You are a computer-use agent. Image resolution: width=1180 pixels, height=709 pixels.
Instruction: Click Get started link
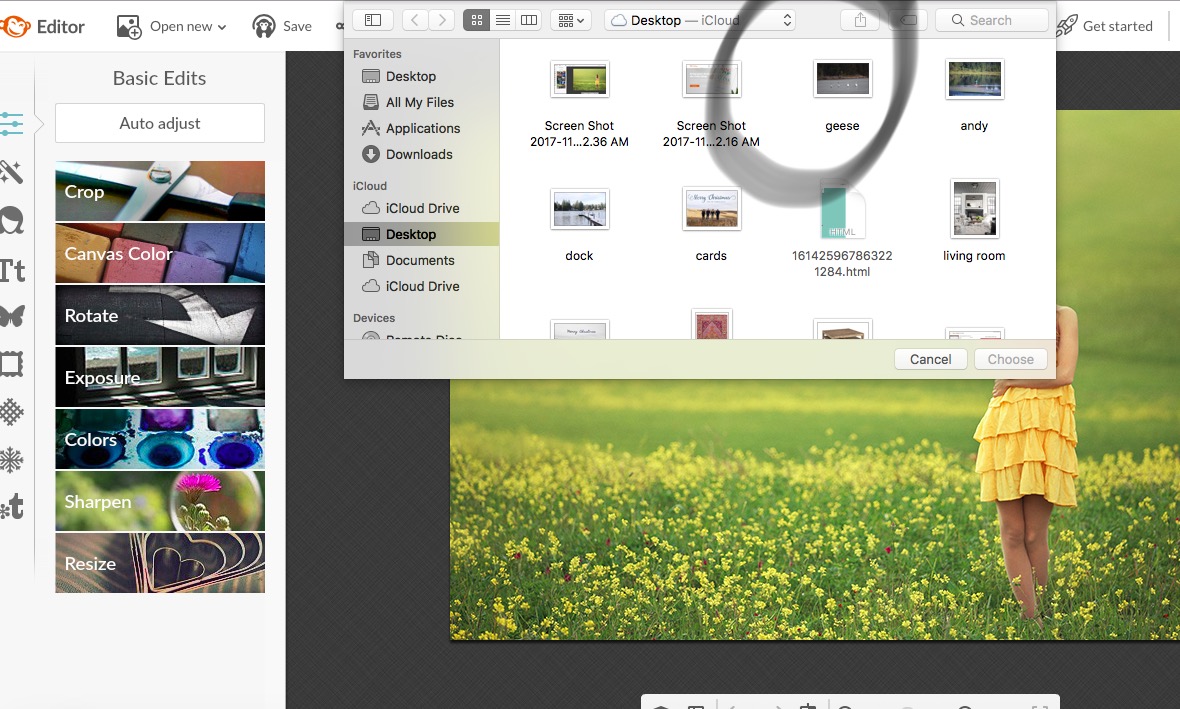click(x=1118, y=26)
